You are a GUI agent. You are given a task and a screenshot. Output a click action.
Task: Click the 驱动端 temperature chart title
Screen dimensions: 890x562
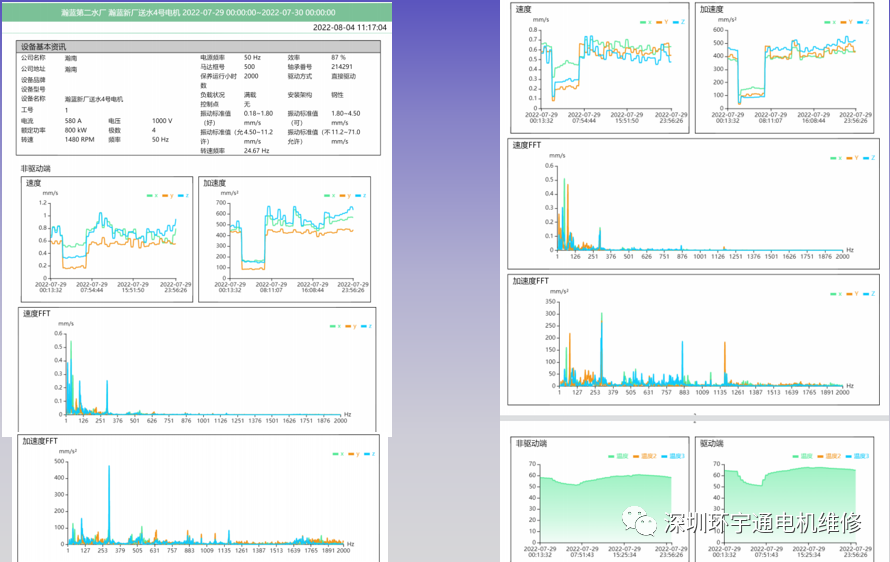tap(711, 441)
